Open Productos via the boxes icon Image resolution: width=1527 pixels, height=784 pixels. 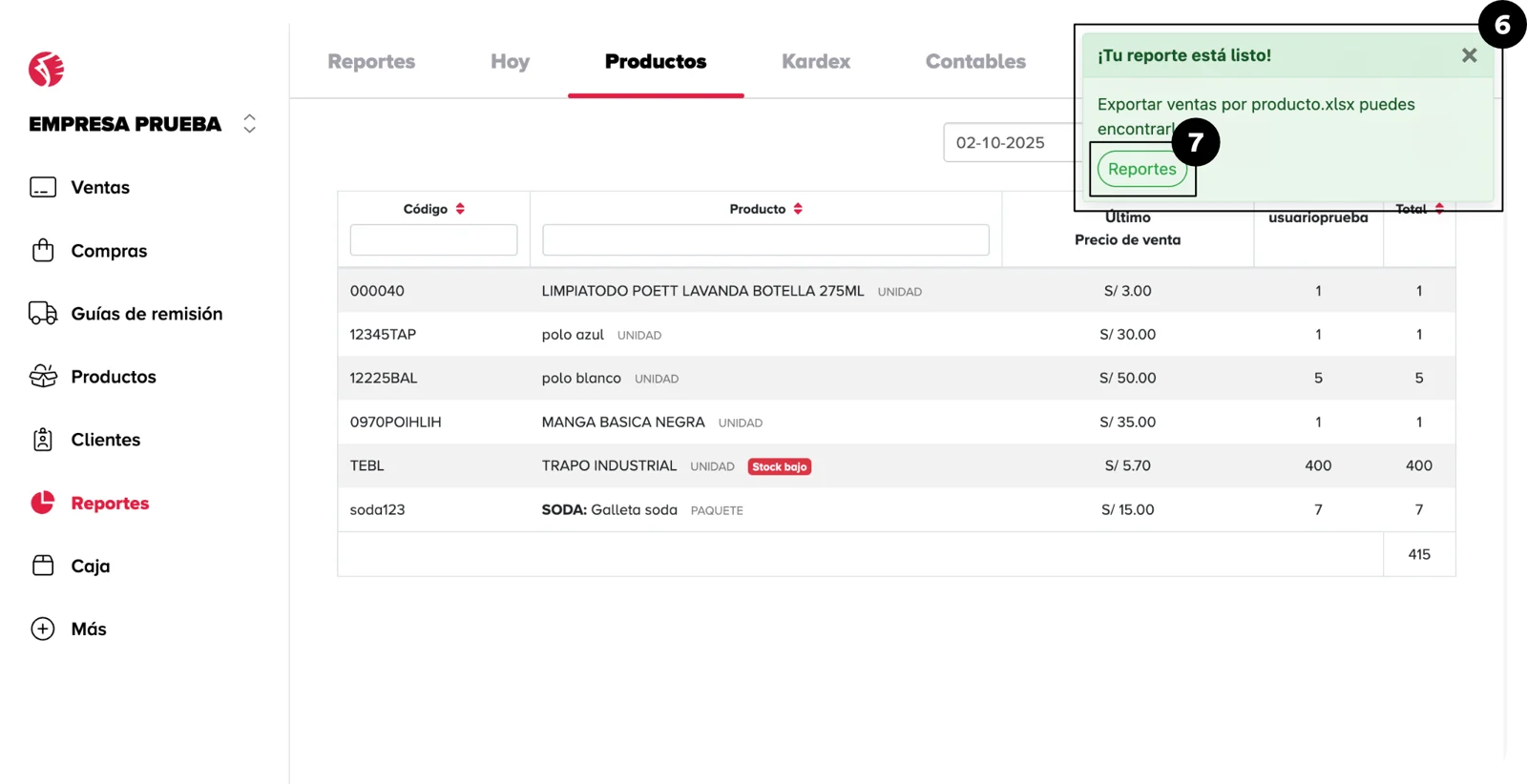[x=43, y=377]
